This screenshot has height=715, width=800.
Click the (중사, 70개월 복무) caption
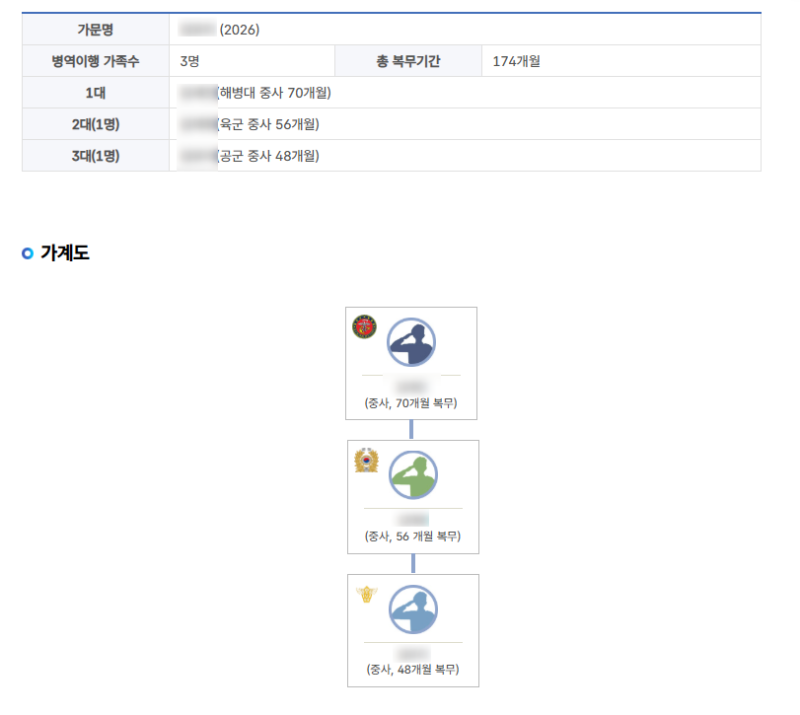(411, 403)
